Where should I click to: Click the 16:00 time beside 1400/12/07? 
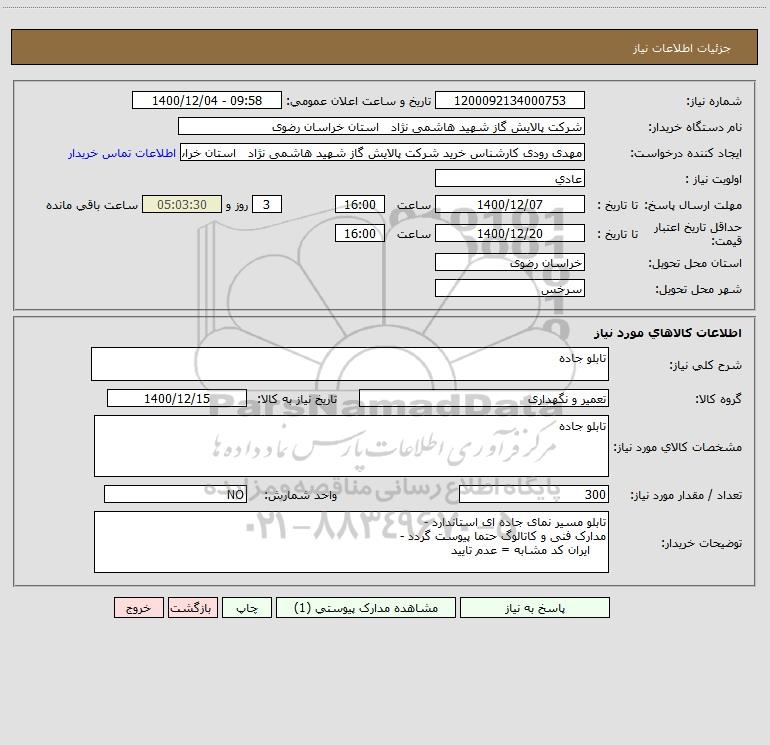click(359, 204)
